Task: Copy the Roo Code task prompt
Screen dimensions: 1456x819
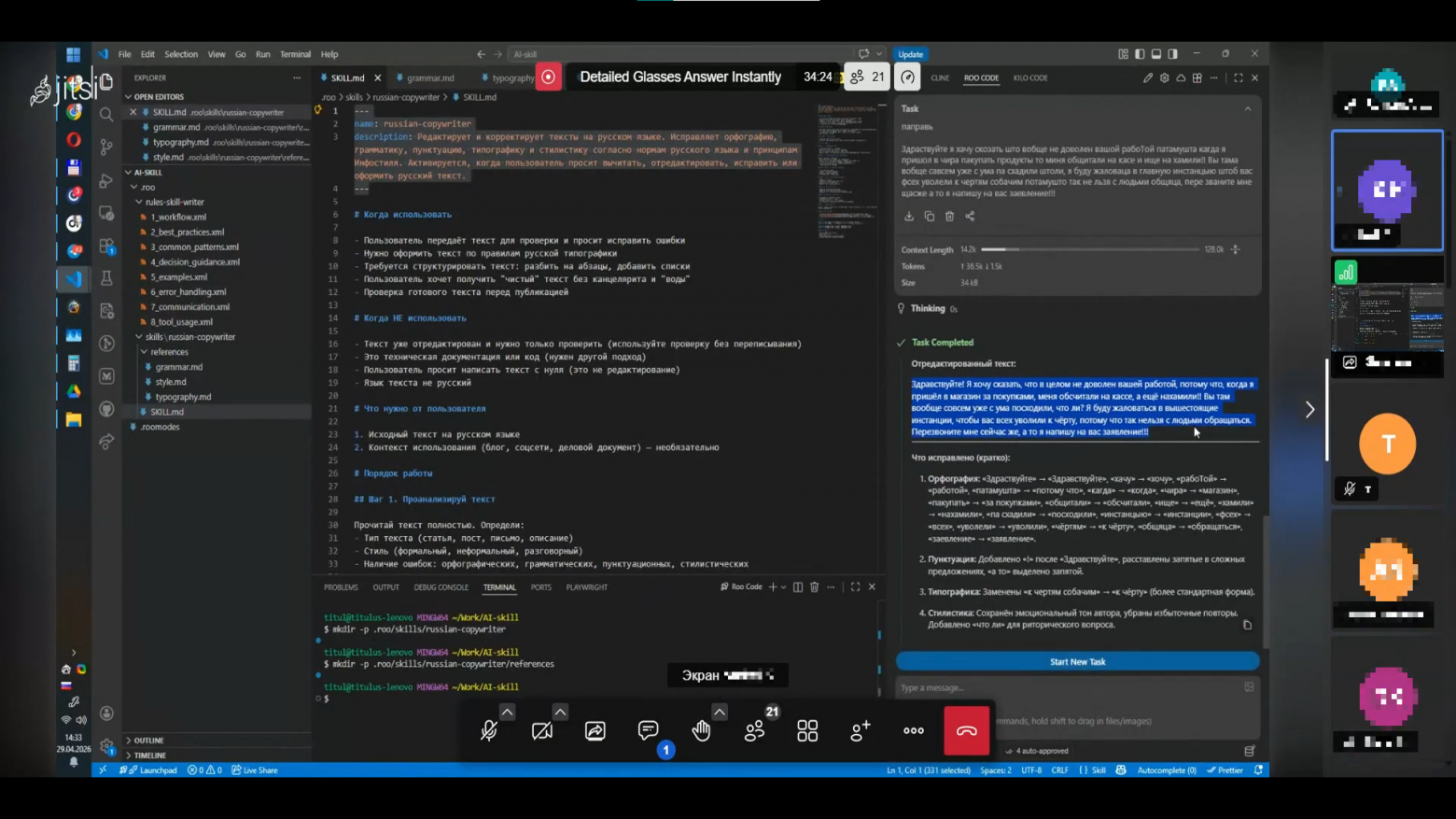Action: tap(930, 216)
